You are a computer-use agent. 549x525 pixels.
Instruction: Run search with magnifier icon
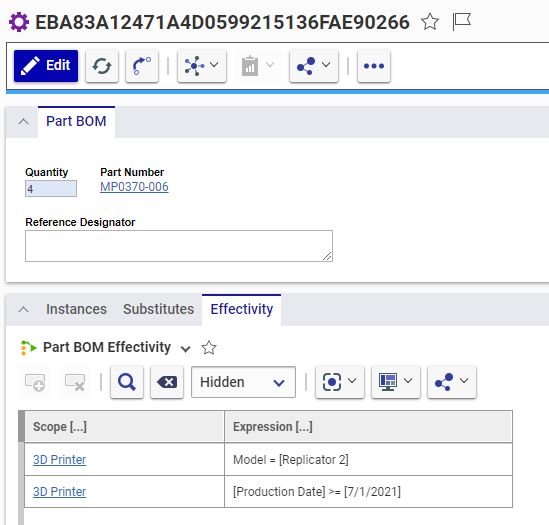pyautogui.click(x=127, y=382)
